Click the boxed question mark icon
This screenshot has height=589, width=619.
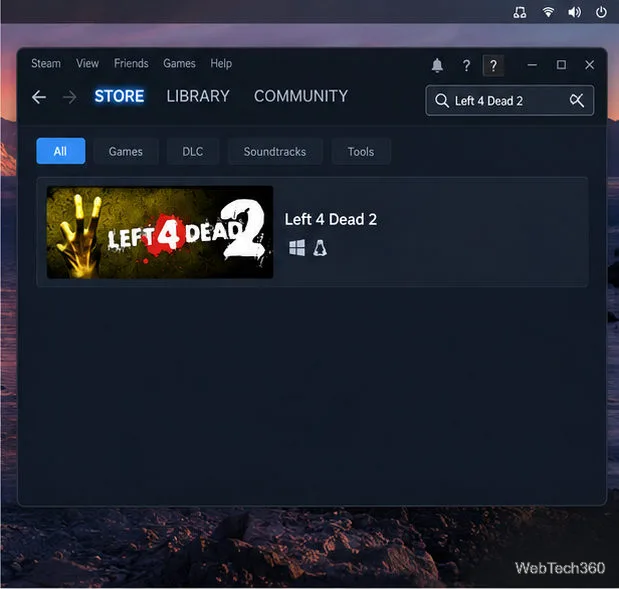(493, 65)
